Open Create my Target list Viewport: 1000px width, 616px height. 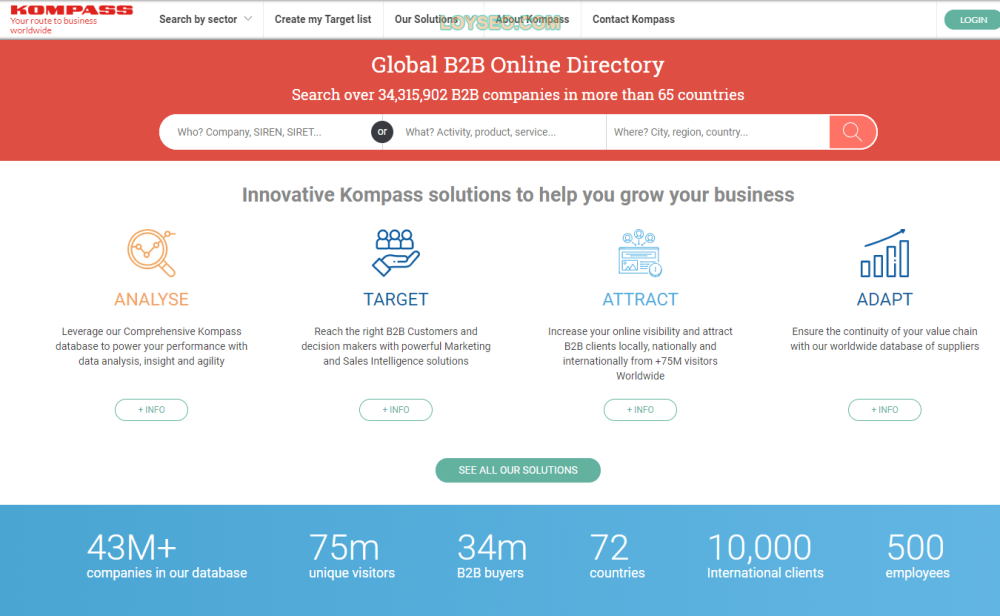pyautogui.click(x=323, y=19)
